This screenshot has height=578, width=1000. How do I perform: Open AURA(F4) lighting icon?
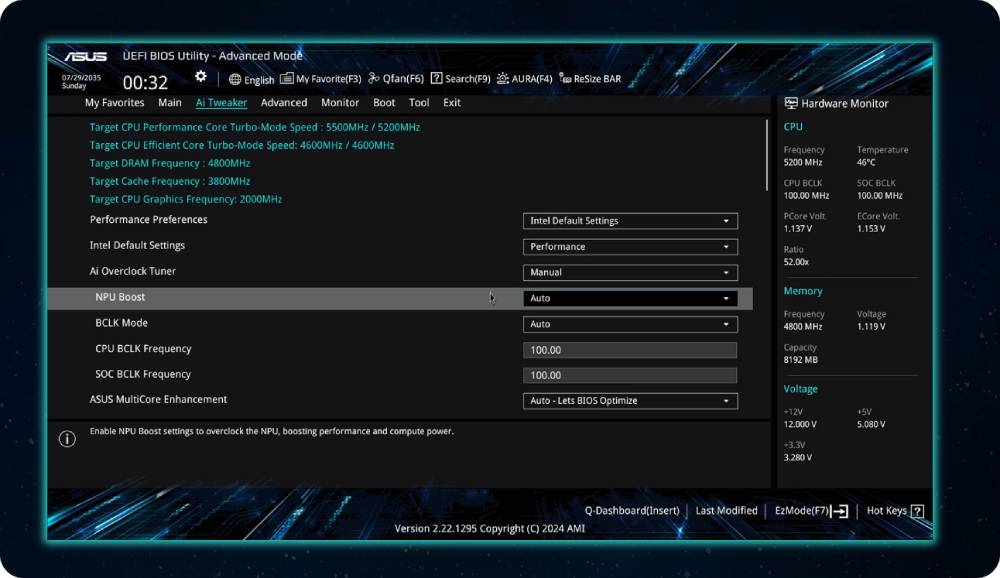click(x=503, y=79)
